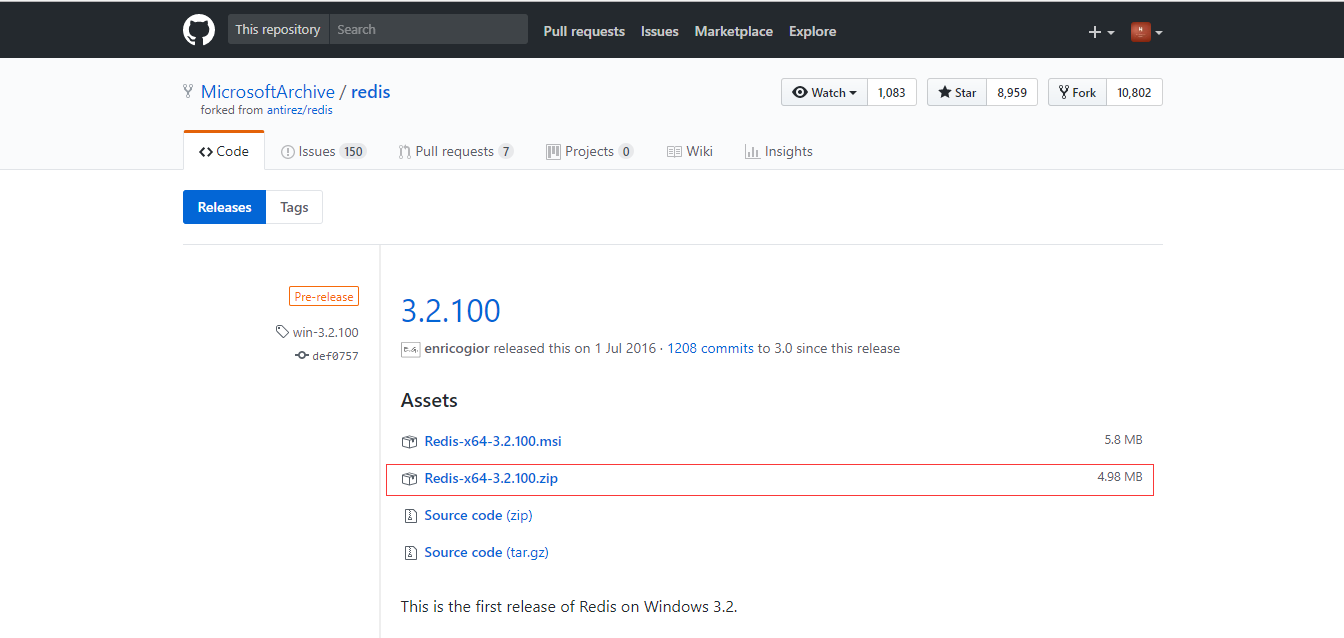Expand the plus create-new dropdown
Image resolution: width=1344 pixels, height=638 pixels.
pyautogui.click(x=1101, y=32)
